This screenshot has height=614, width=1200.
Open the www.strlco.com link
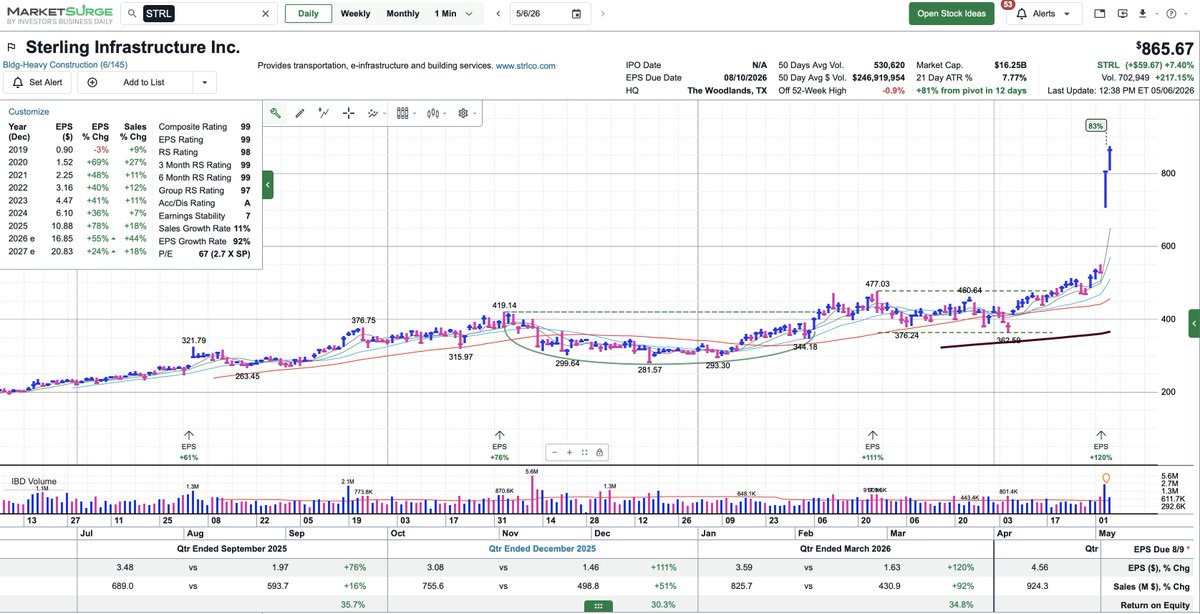(525, 65)
